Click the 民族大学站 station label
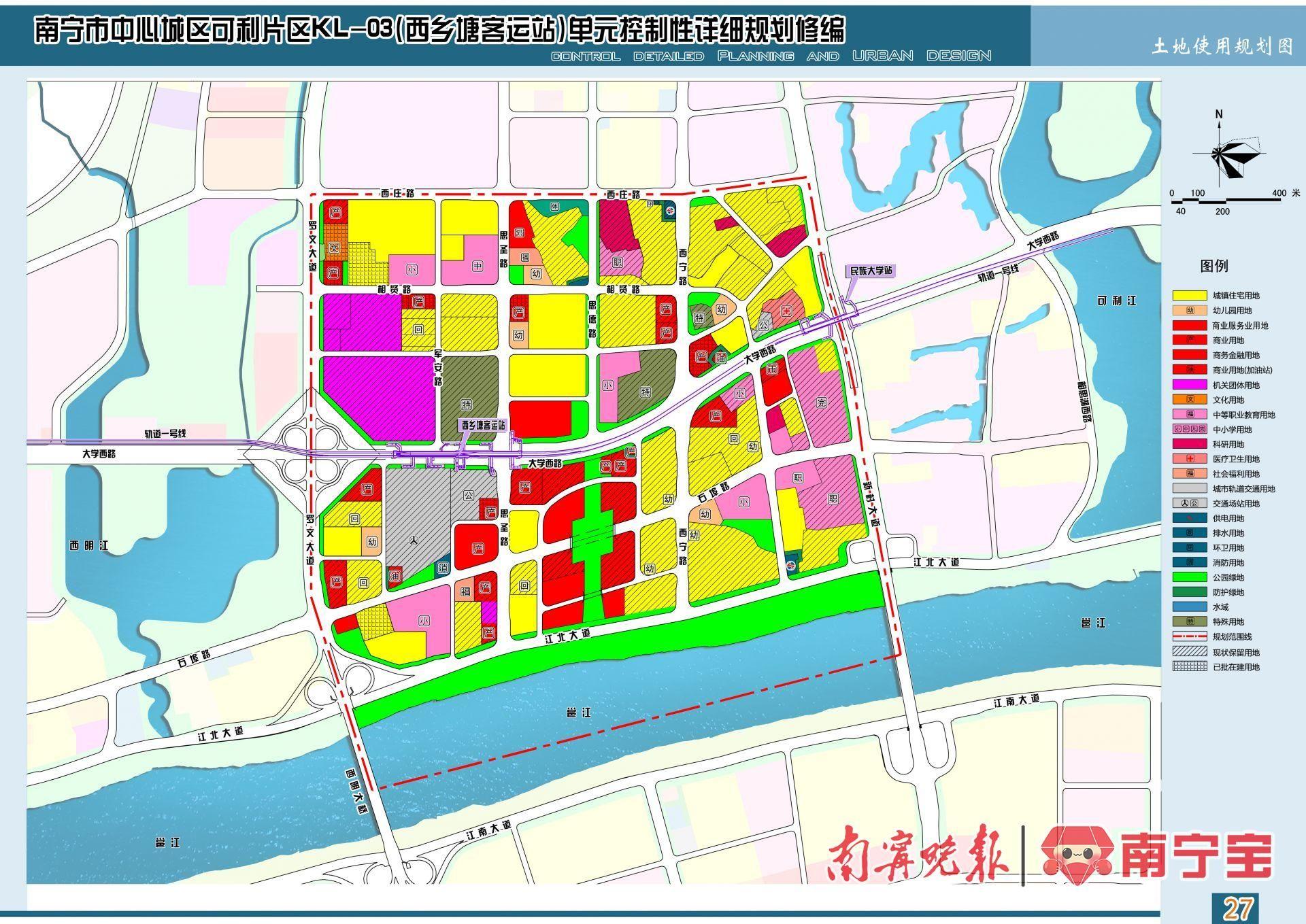Screen dimensions: 1306x924 point(870,271)
